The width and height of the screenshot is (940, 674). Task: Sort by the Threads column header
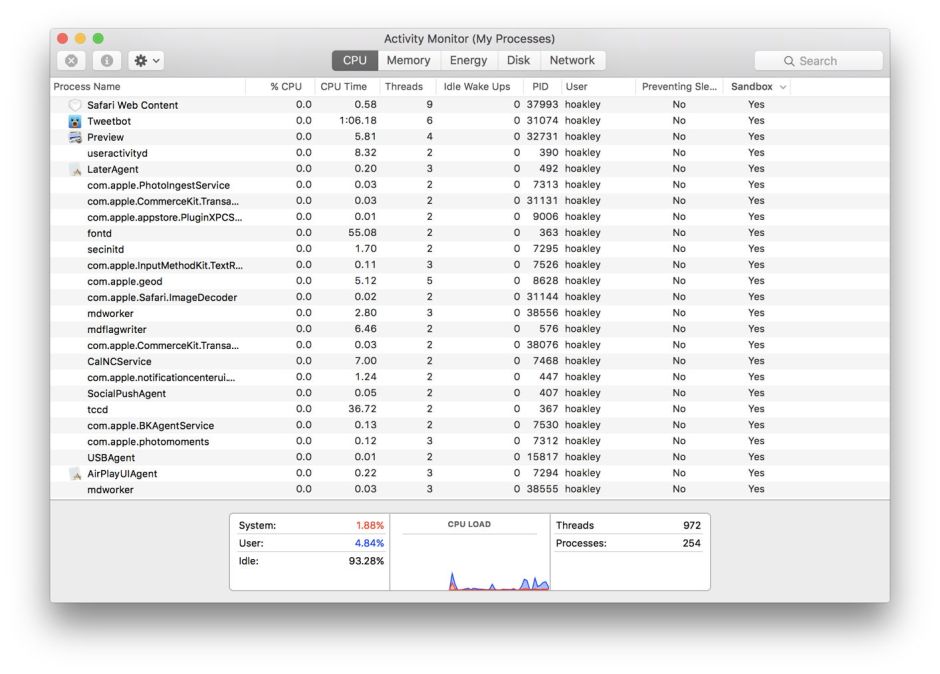(x=405, y=86)
